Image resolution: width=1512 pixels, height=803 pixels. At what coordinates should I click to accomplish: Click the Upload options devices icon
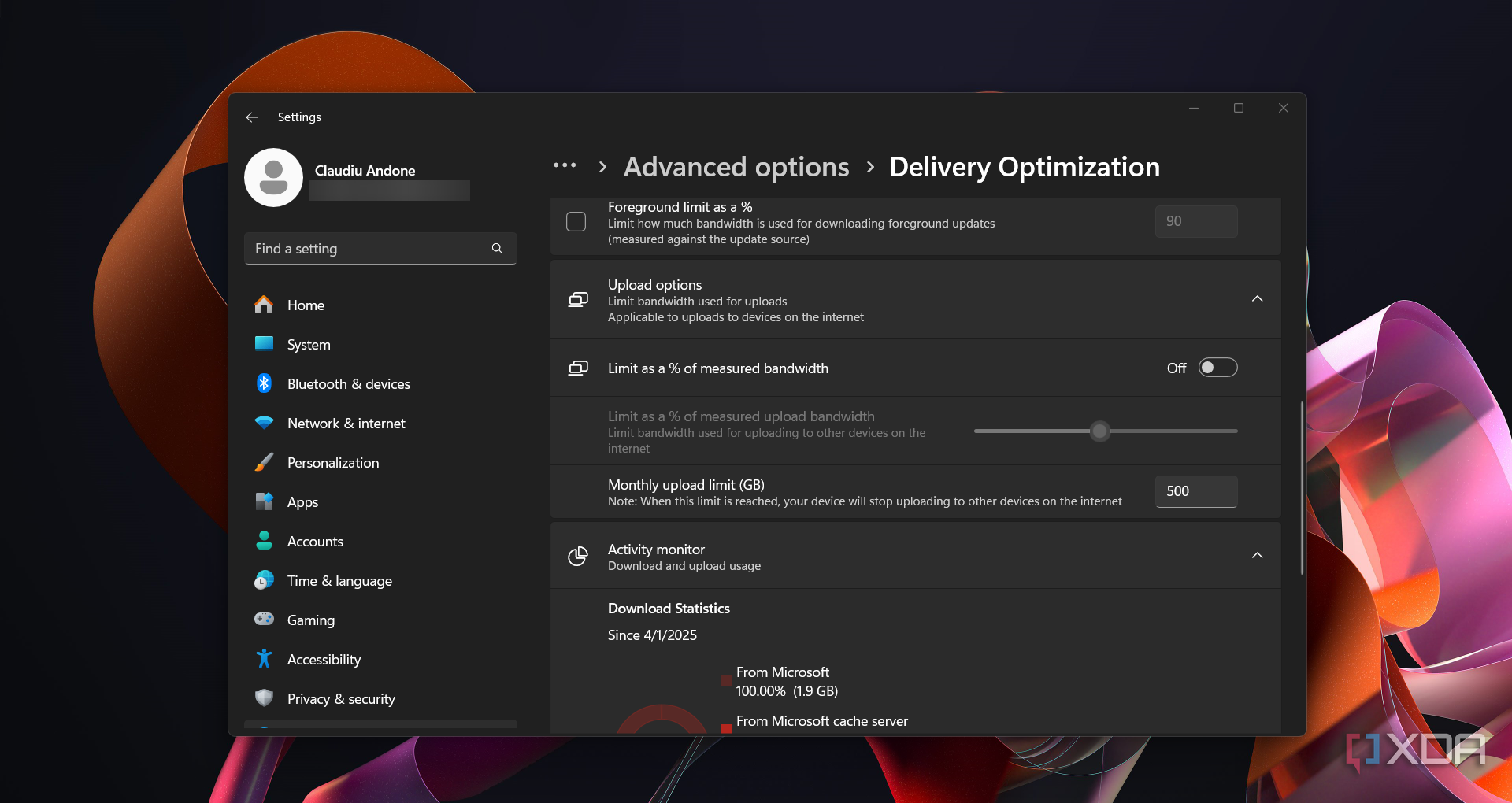(x=578, y=300)
